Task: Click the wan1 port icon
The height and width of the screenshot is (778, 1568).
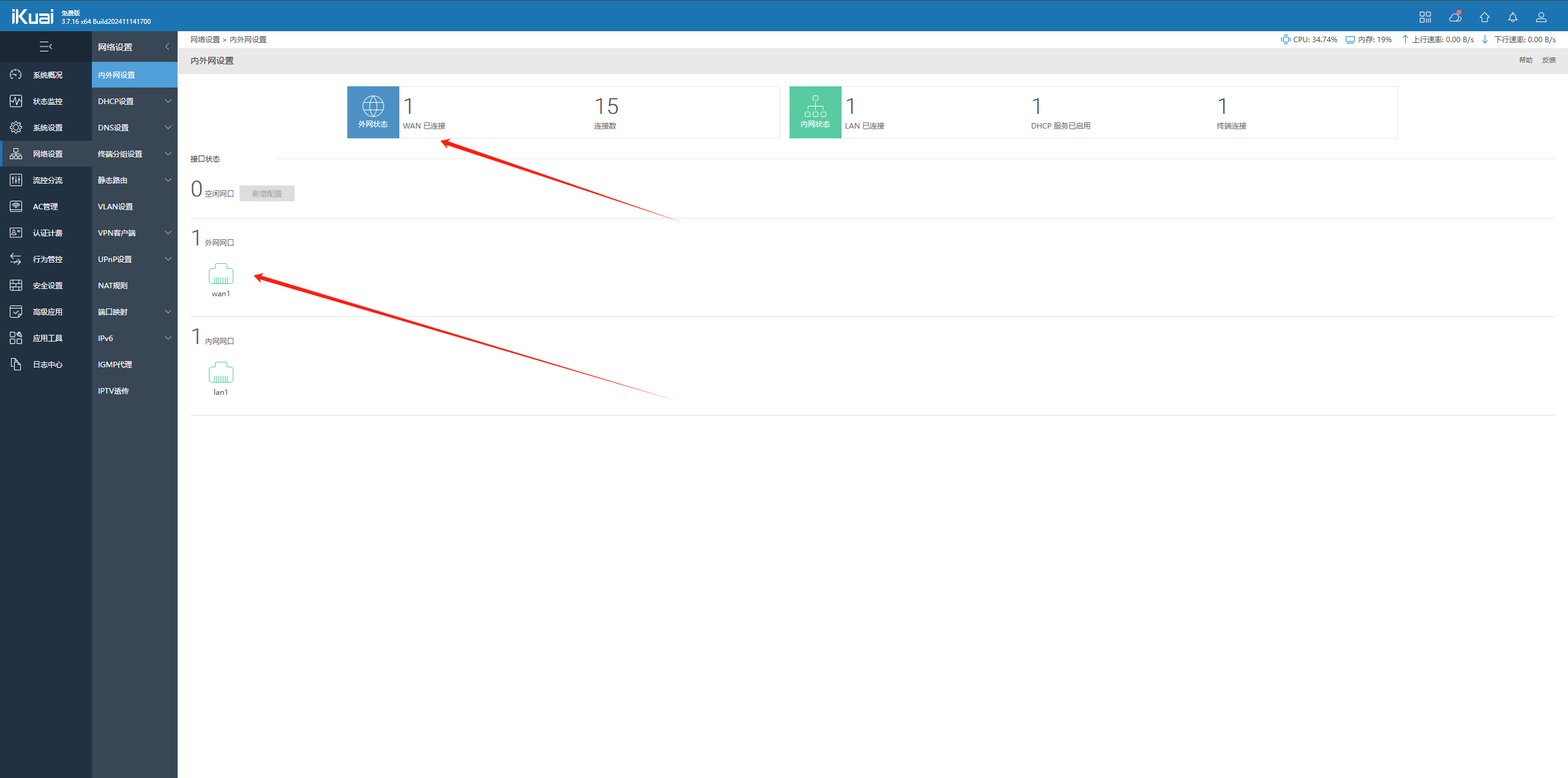Action: click(221, 274)
